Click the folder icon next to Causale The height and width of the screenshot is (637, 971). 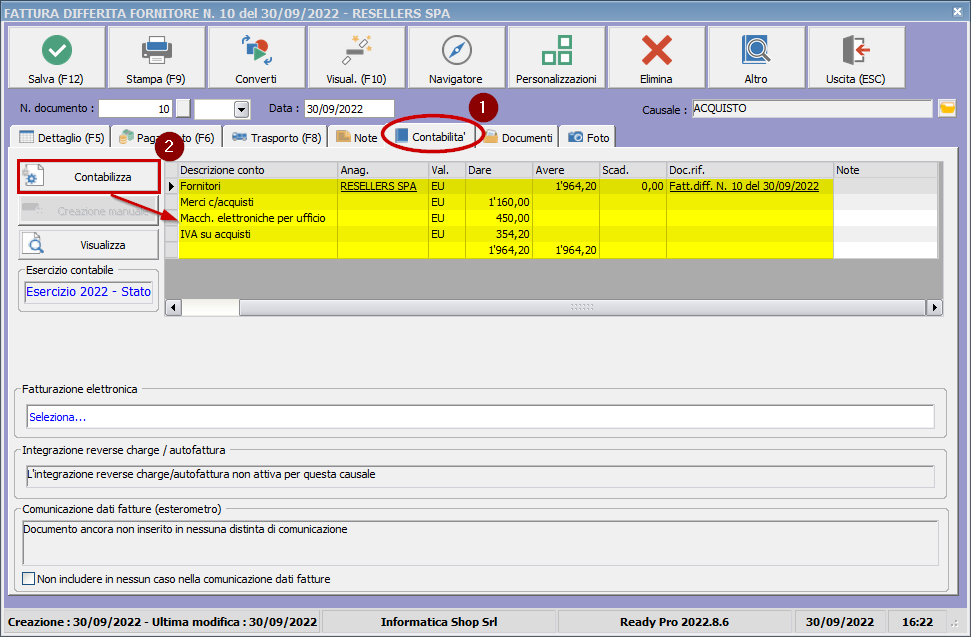(x=947, y=109)
